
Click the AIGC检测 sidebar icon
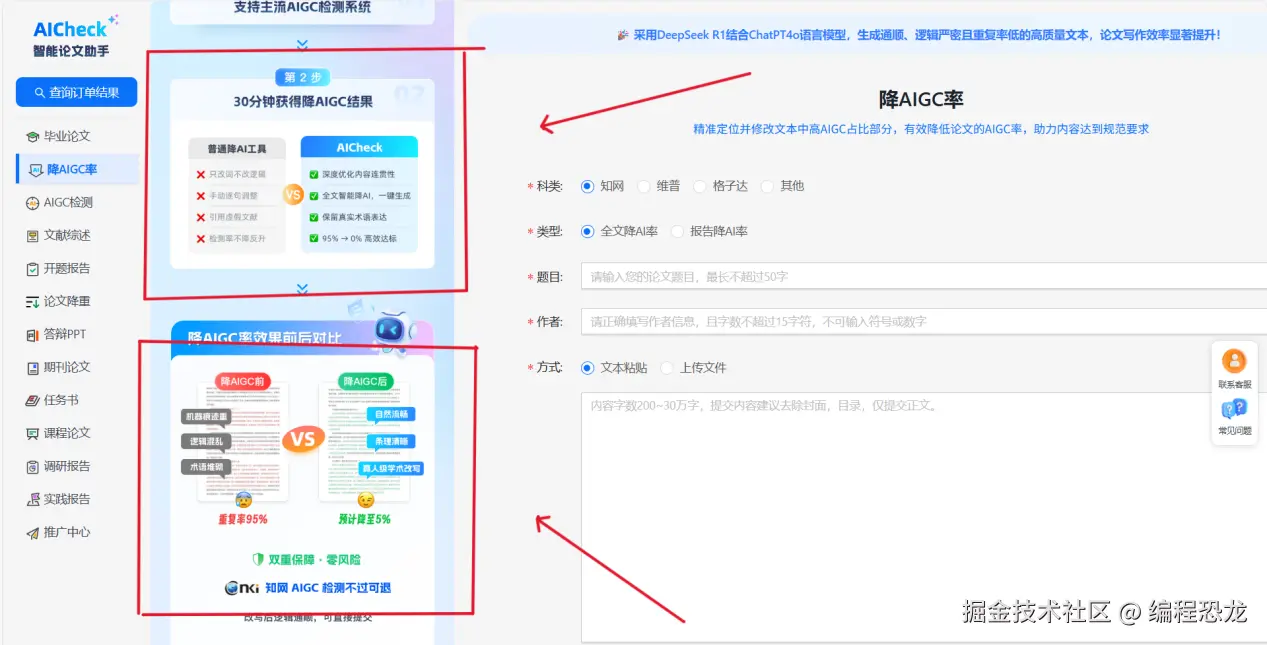coord(33,202)
